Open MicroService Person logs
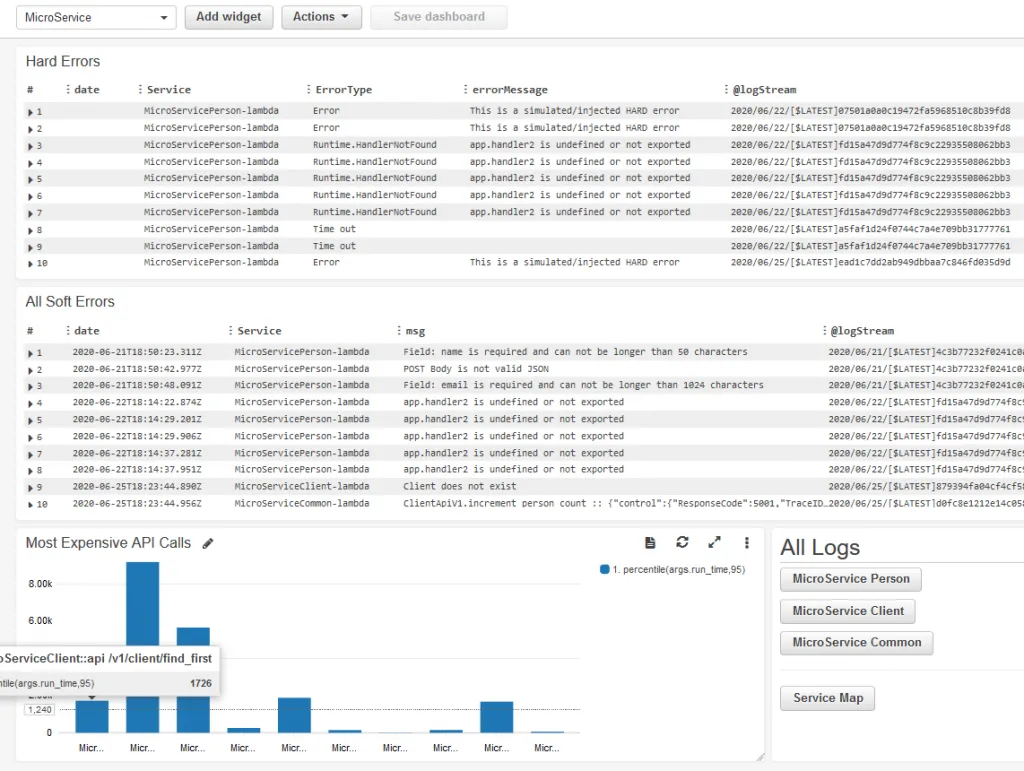Screen dimensions: 1024x771 (850, 579)
